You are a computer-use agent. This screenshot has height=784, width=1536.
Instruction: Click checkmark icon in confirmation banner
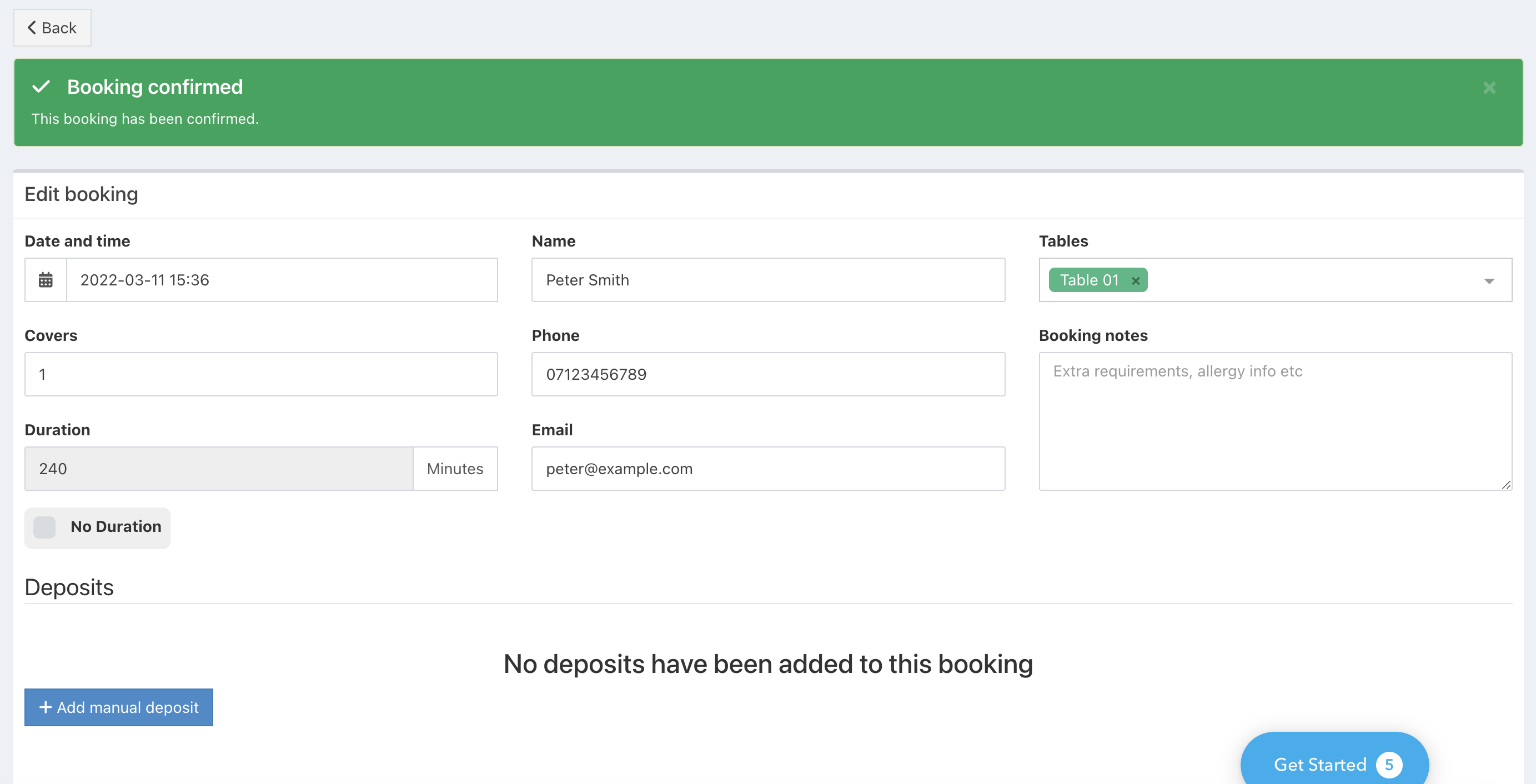tap(41, 87)
